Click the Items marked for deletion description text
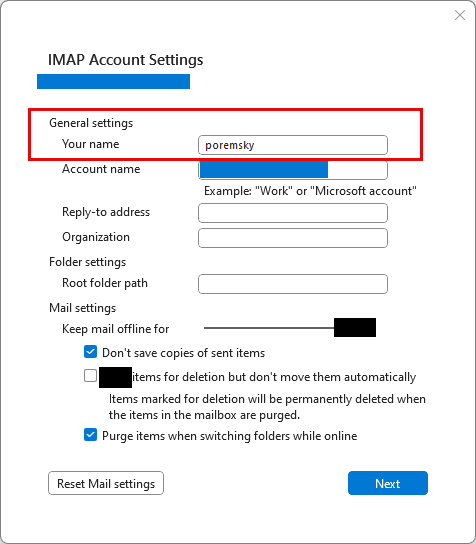This screenshot has width=476, height=544. click(267, 407)
